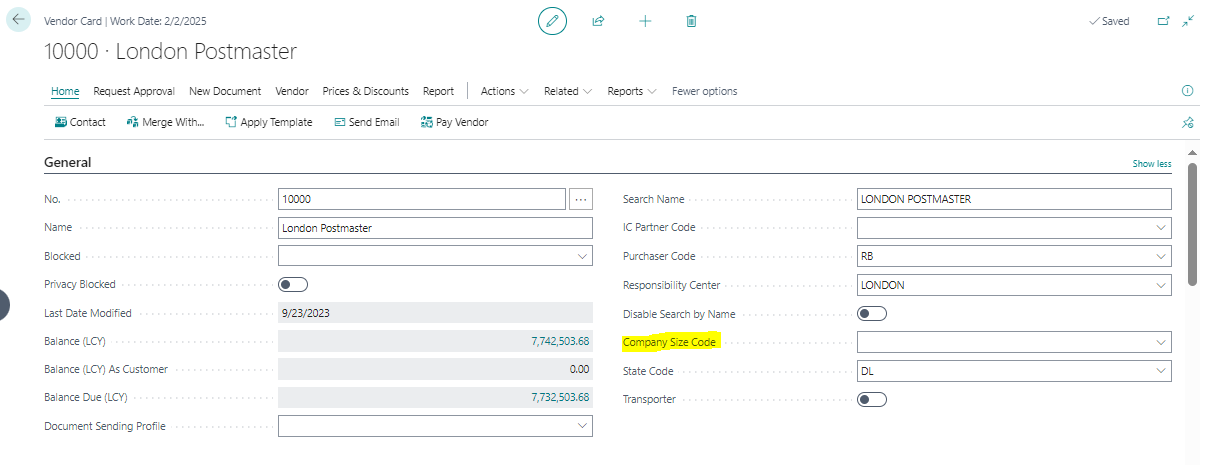Open Balance Due (LCY) amount 7,732,503.68
The image size is (1222, 465).
coord(560,399)
